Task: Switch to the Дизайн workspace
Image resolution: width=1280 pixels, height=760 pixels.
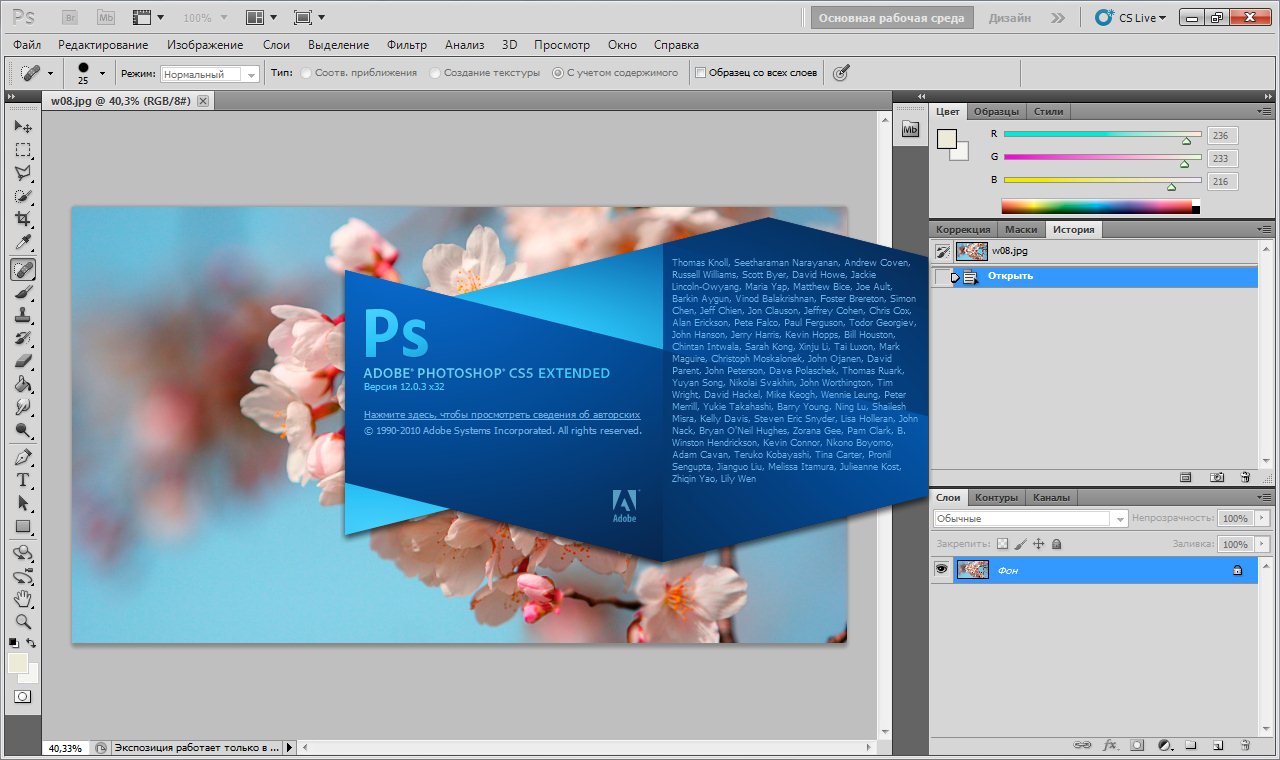Action: tap(1010, 18)
